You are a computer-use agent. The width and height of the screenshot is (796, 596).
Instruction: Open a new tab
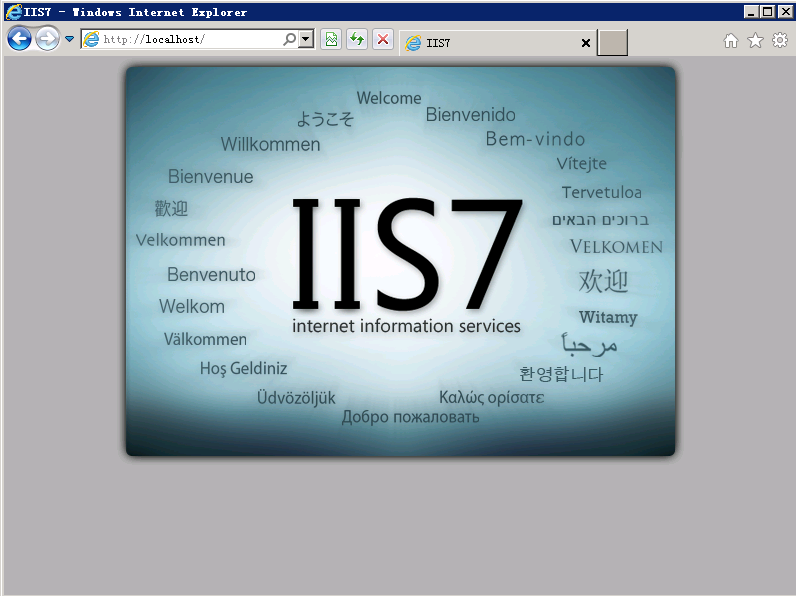[612, 43]
